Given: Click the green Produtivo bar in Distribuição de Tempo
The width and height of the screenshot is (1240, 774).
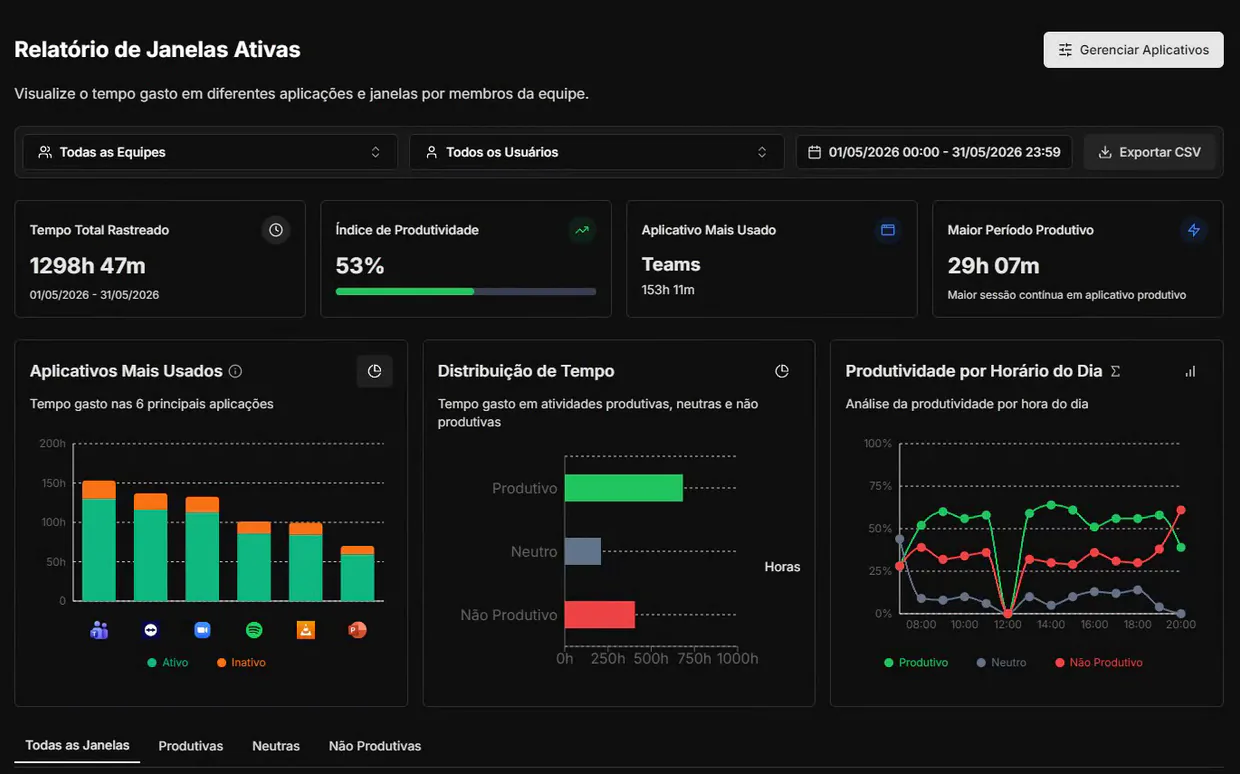Looking at the screenshot, I should coord(624,488).
